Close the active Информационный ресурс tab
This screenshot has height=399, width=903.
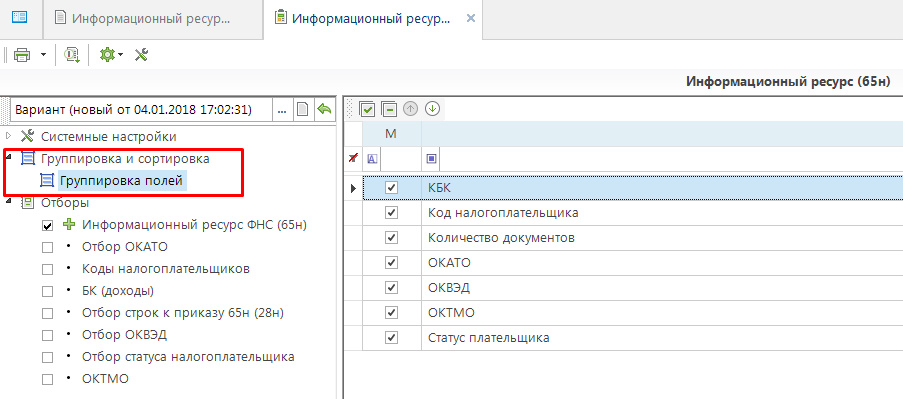[471, 18]
